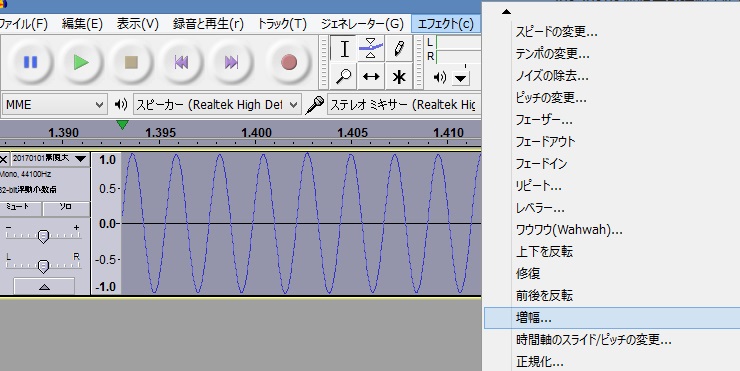Click the Record button

[289, 62]
